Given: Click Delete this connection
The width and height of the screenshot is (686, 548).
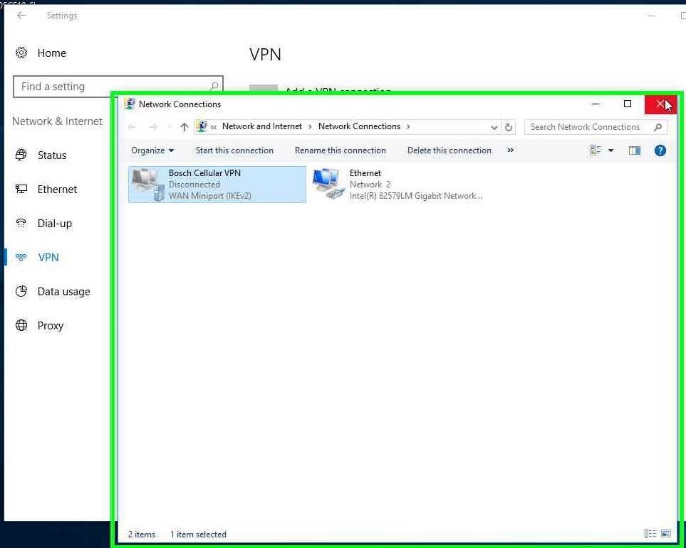Looking at the screenshot, I should (x=449, y=150).
